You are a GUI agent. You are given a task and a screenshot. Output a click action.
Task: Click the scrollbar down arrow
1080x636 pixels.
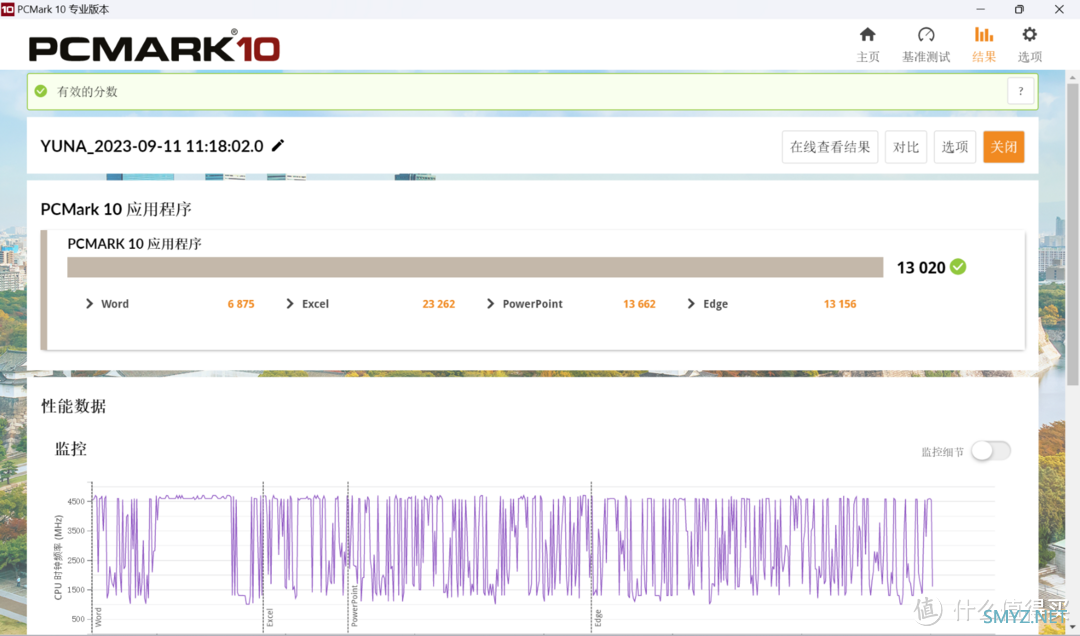tap(1072, 627)
